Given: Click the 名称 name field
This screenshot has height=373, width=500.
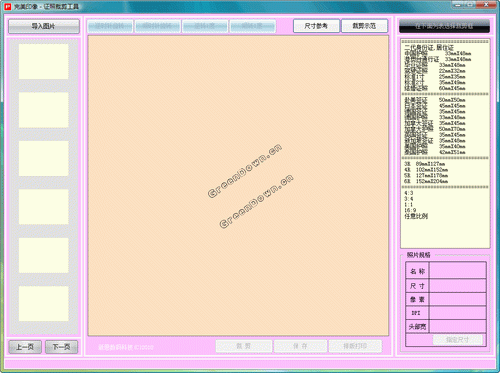Looking at the screenshot, I should pyautogui.click(x=458, y=271).
